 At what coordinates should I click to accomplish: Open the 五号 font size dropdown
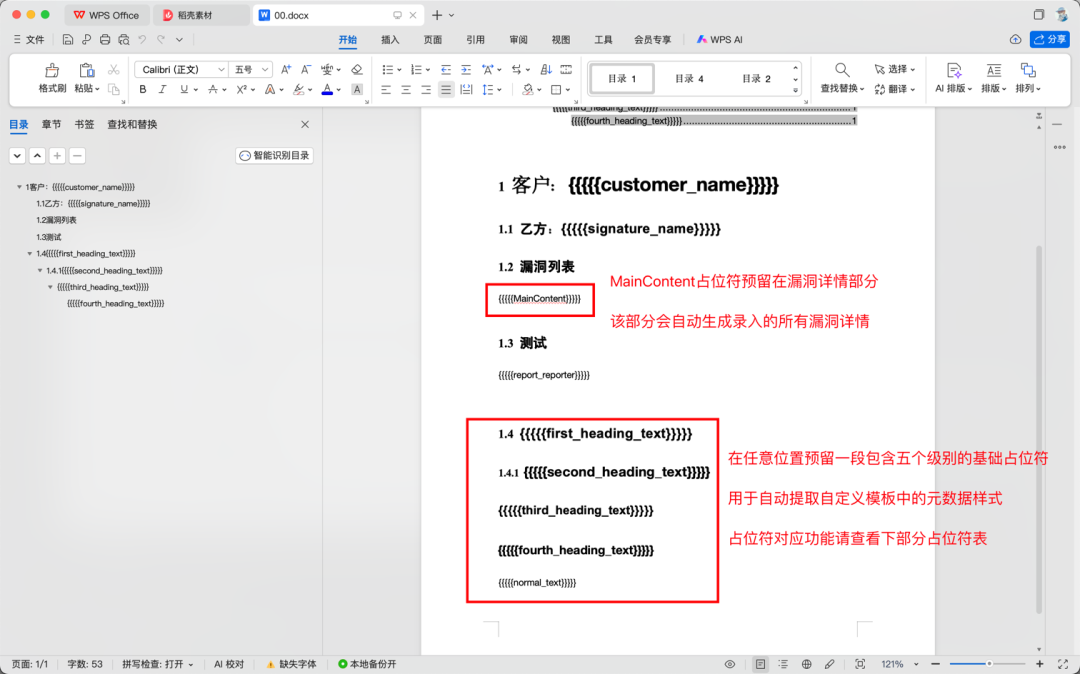tap(251, 70)
